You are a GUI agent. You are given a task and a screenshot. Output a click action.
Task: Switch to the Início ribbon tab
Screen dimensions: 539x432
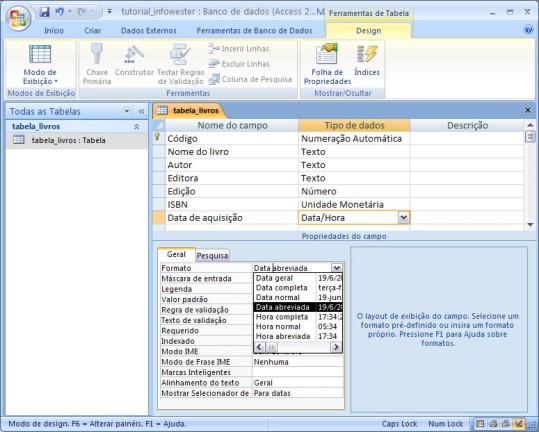click(x=54, y=31)
